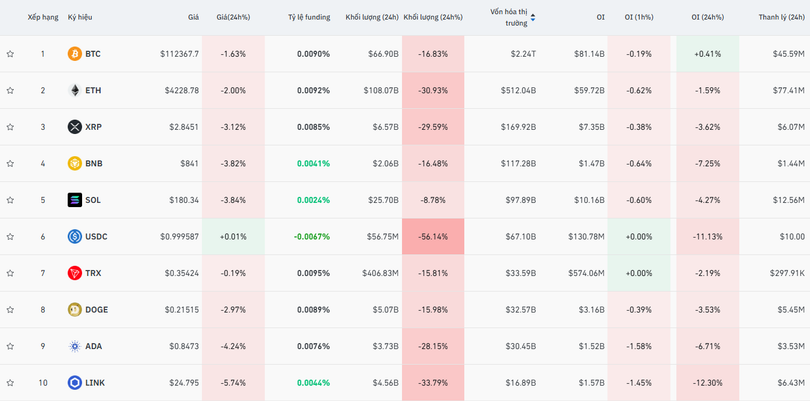Click USDC's red -56.14% volume cell
This screenshot has width=810, height=401.
[x=433, y=237]
